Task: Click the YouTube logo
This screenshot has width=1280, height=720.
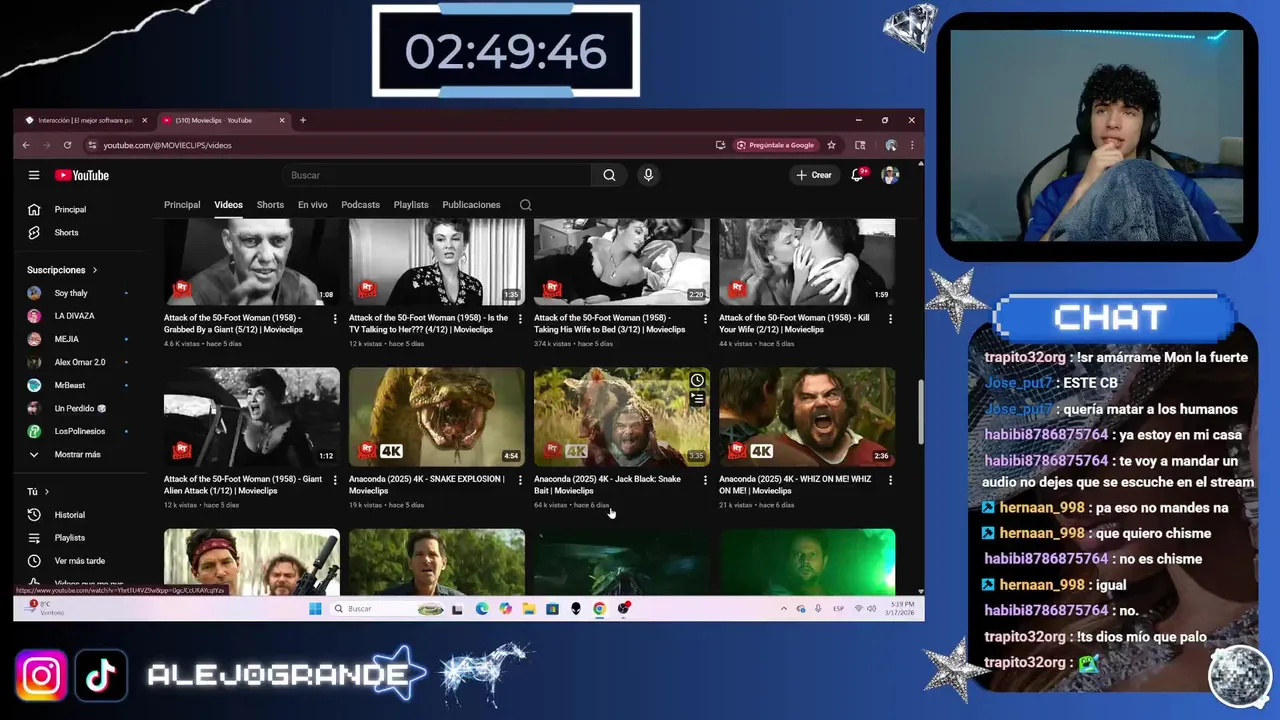Action: (82, 175)
